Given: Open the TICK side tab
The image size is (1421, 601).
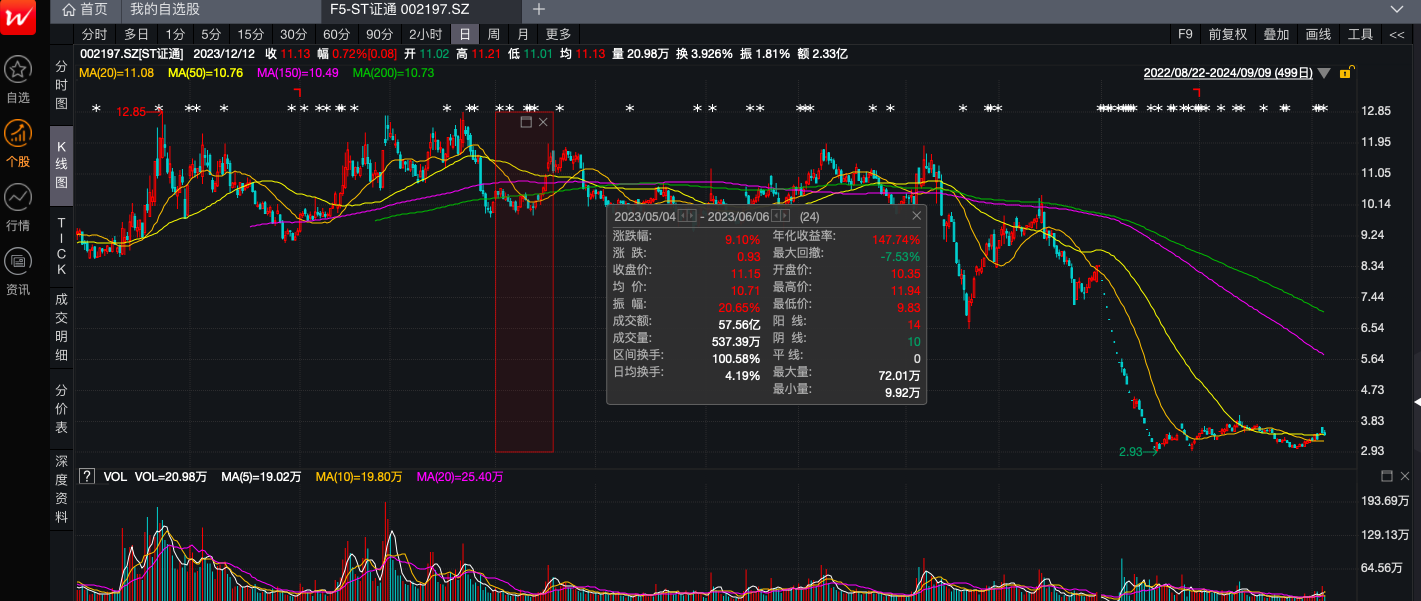Looking at the screenshot, I should click(61, 246).
